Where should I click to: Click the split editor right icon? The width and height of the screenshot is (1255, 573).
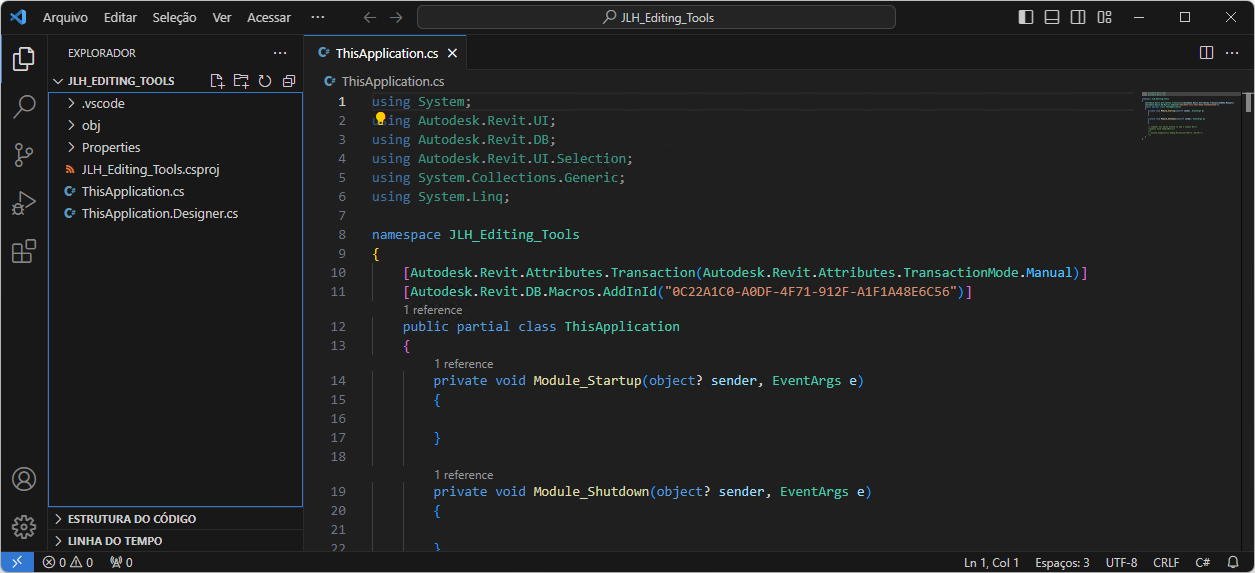tap(1206, 53)
